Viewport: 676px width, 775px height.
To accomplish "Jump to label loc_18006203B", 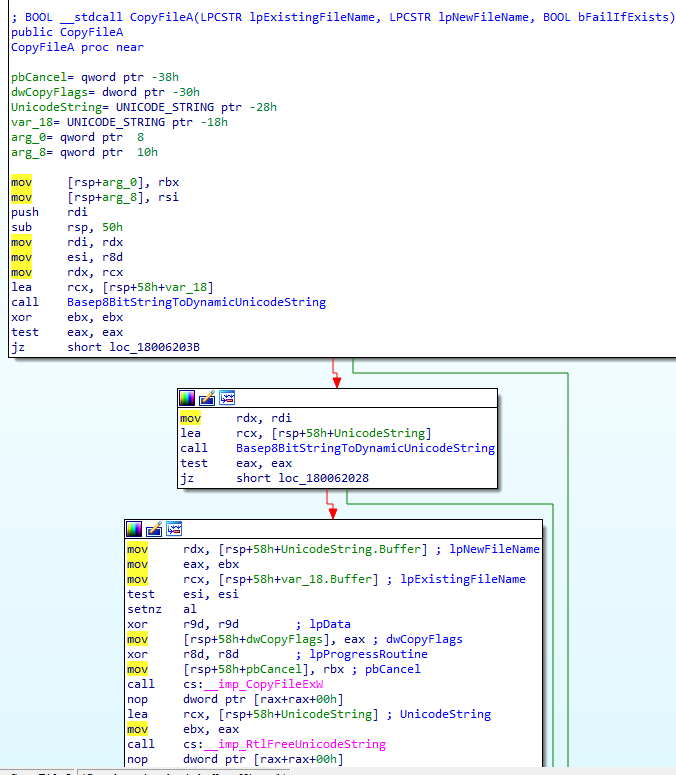I will (154, 347).
